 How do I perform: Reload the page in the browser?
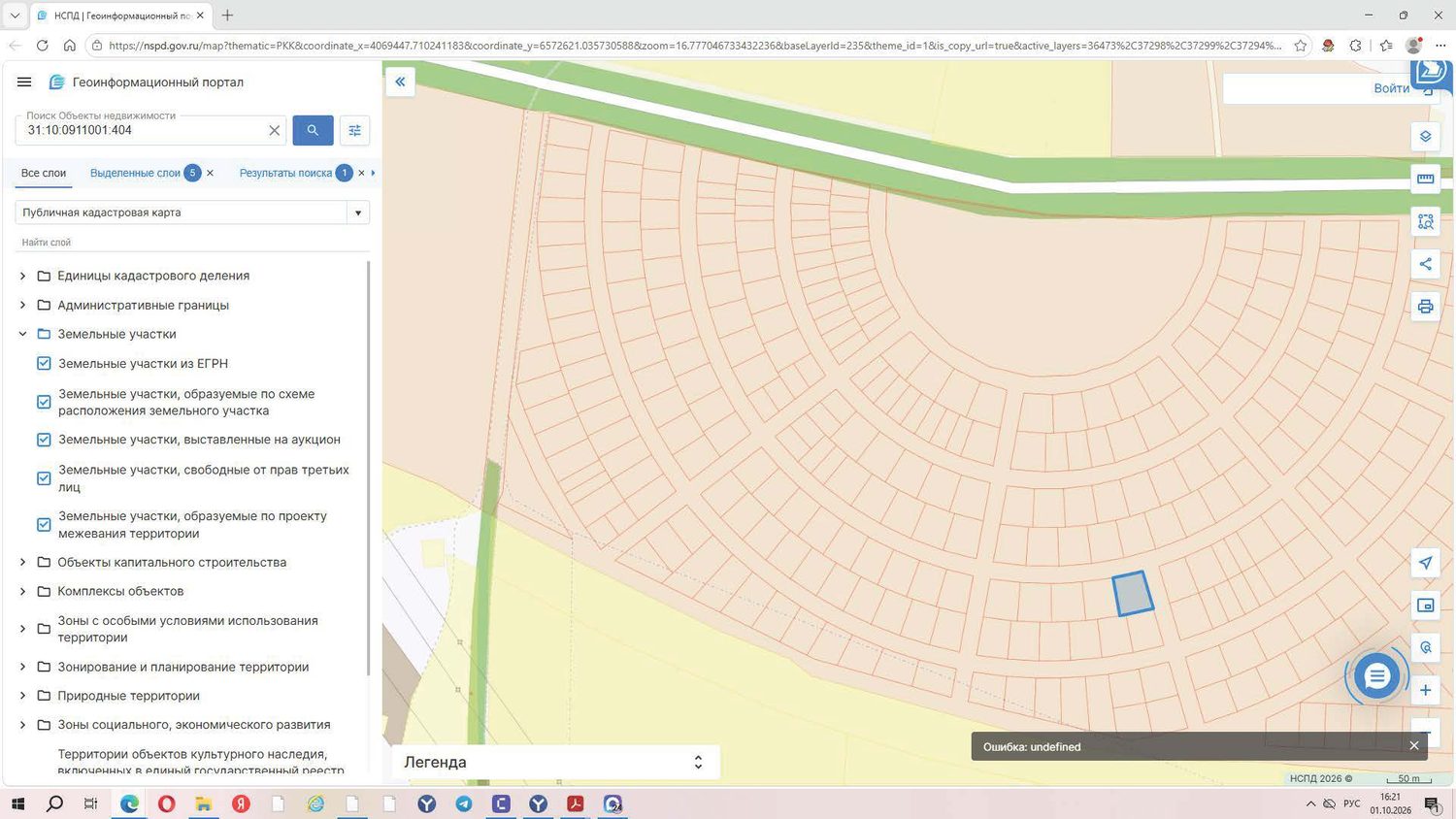(42, 46)
